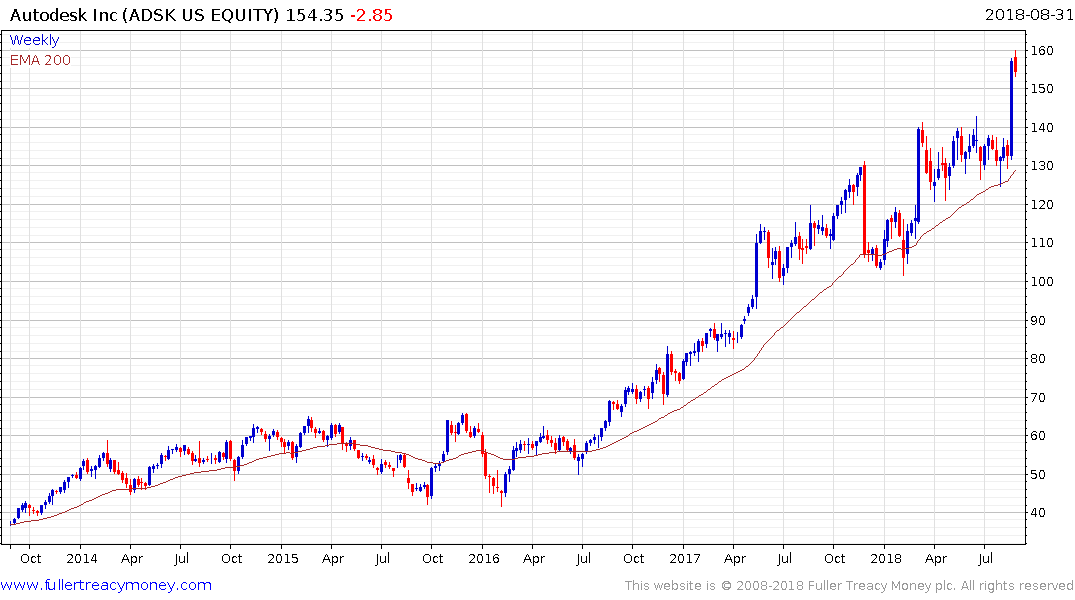The height and width of the screenshot is (600, 1075).
Task: Click the EMA 200 legend label
Action: [x=40, y=60]
